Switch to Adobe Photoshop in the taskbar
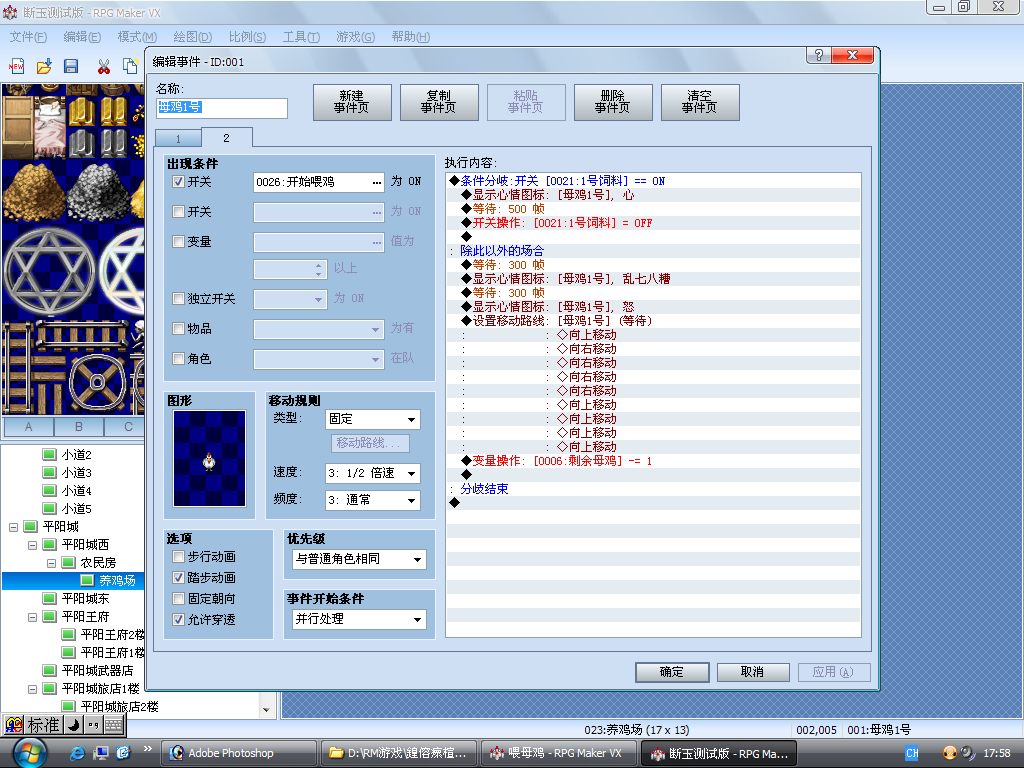The width and height of the screenshot is (1024, 768). point(239,753)
